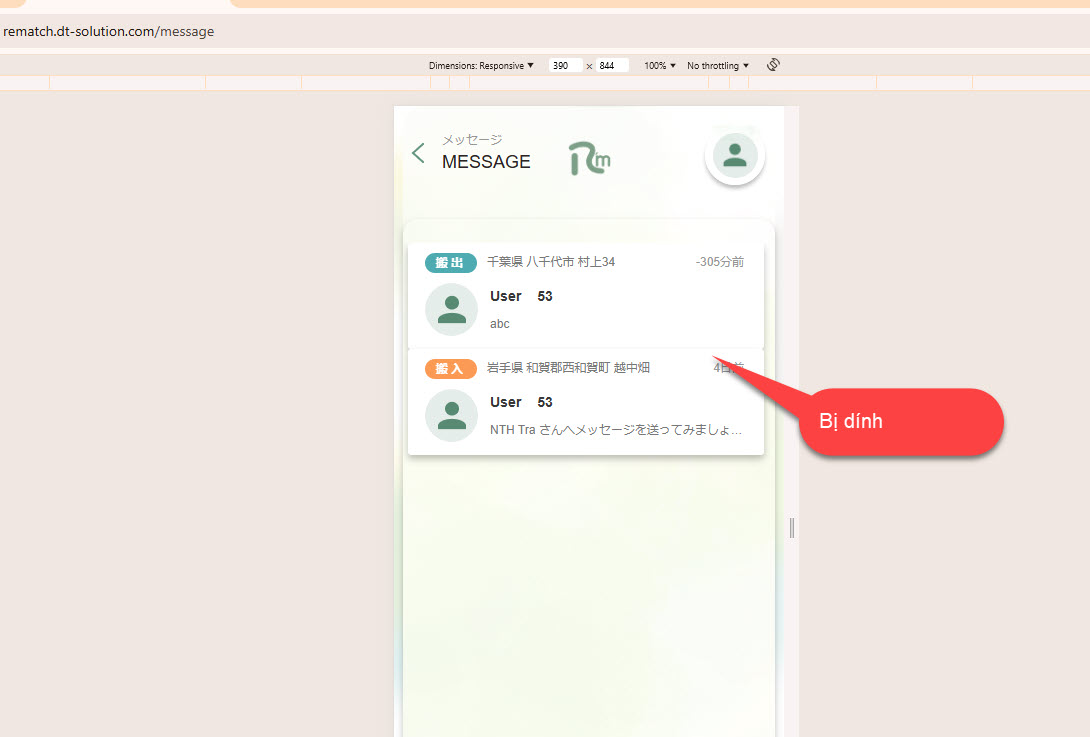Click the viewport height field 844
The width and height of the screenshot is (1090, 737).
point(612,66)
